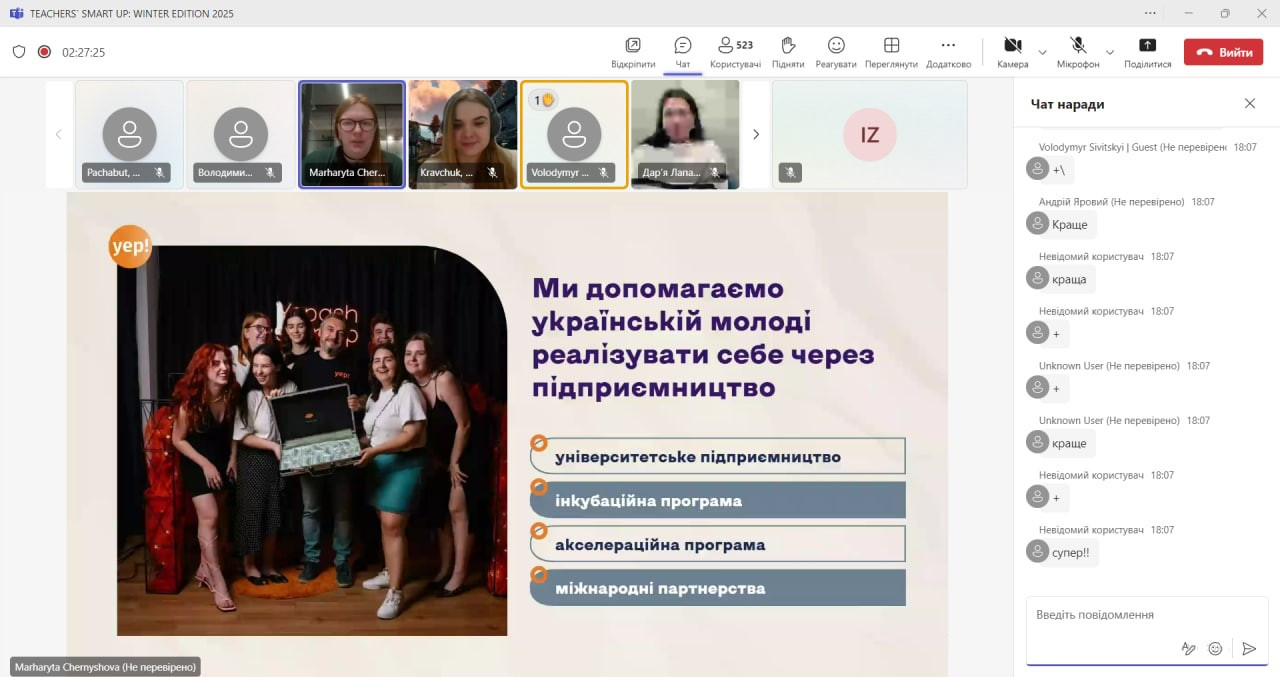Click the 'краще' message from Unknown User
This screenshot has width=1280, height=677.
(1069, 443)
